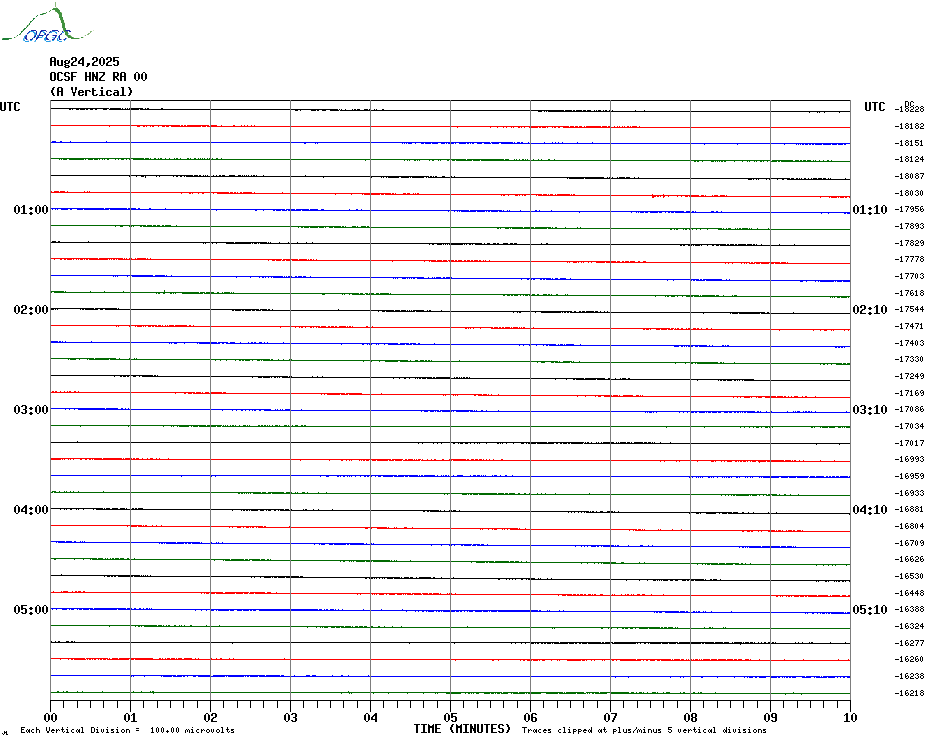Select the DC offset value -17893
The width and height of the screenshot is (930, 744).
(909, 226)
